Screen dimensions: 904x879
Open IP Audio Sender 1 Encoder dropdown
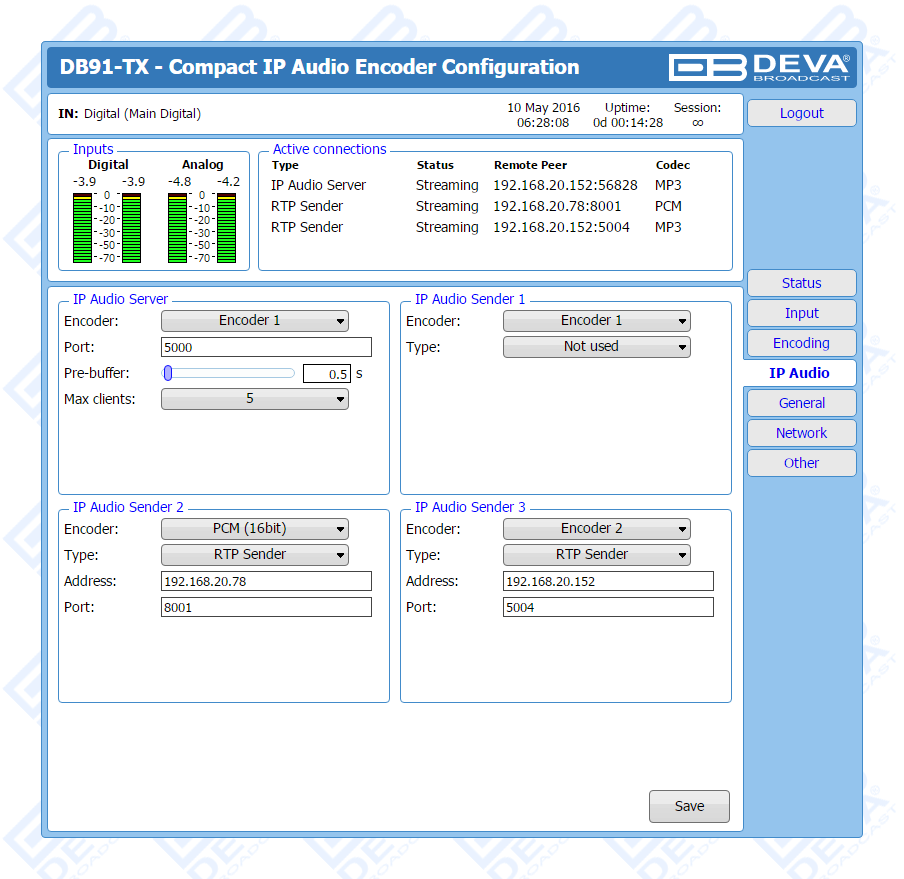pyautogui.click(x=597, y=321)
